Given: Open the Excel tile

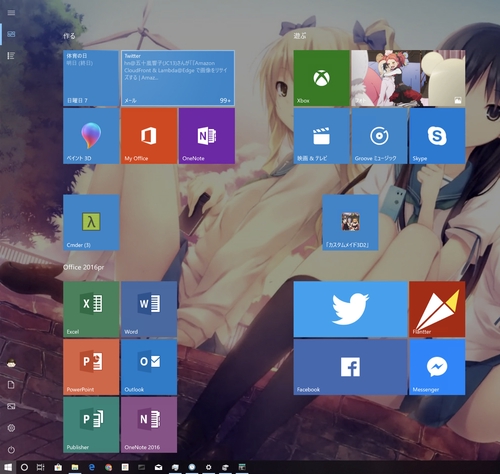Looking at the screenshot, I should click(91, 309).
